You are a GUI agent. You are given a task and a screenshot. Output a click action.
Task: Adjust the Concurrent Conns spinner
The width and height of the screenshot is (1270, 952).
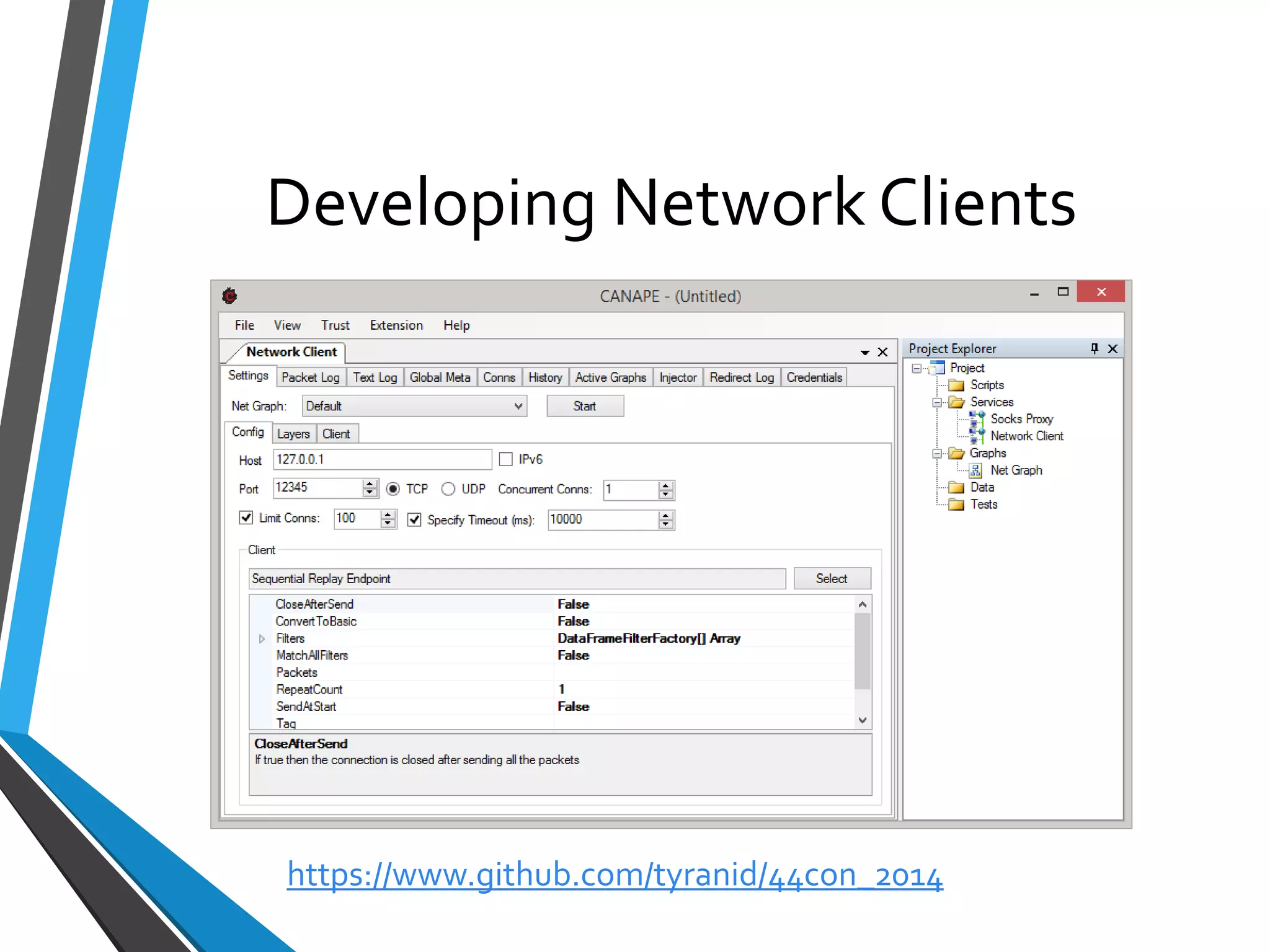(x=665, y=490)
